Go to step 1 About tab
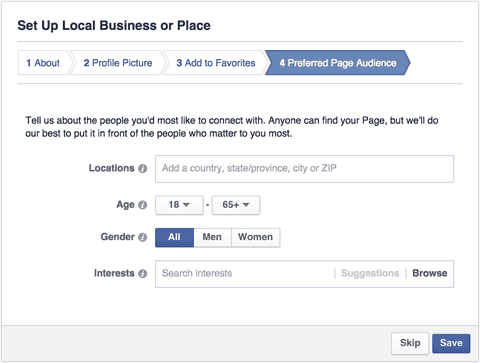This screenshot has width=480, height=363. (x=43, y=63)
